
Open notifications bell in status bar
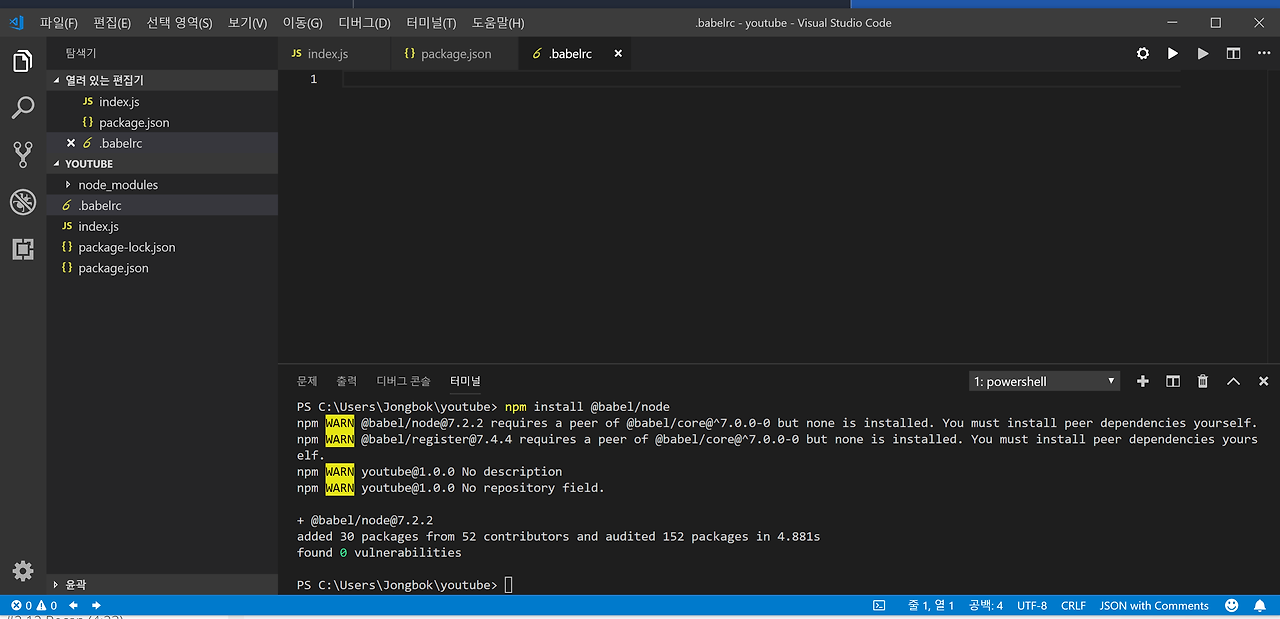pyautogui.click(x=1261, y=606)
